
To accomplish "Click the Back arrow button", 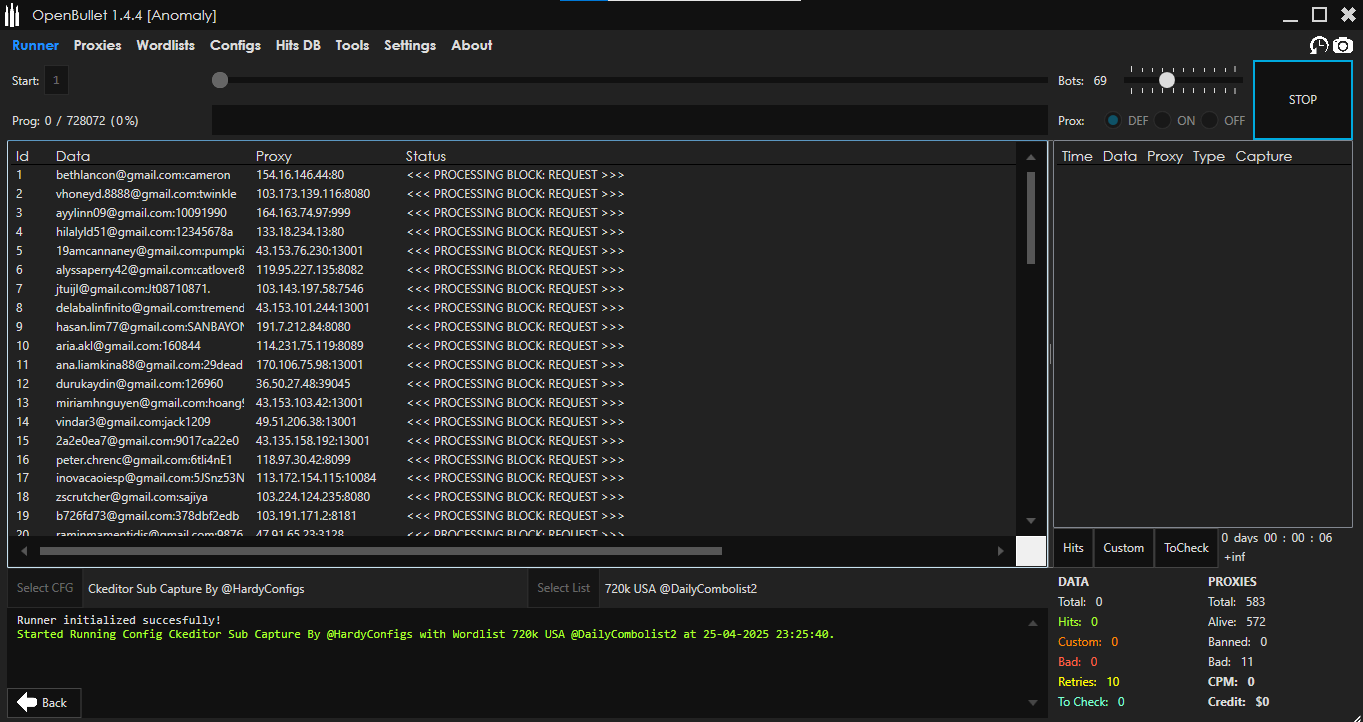I will [44, 702].
